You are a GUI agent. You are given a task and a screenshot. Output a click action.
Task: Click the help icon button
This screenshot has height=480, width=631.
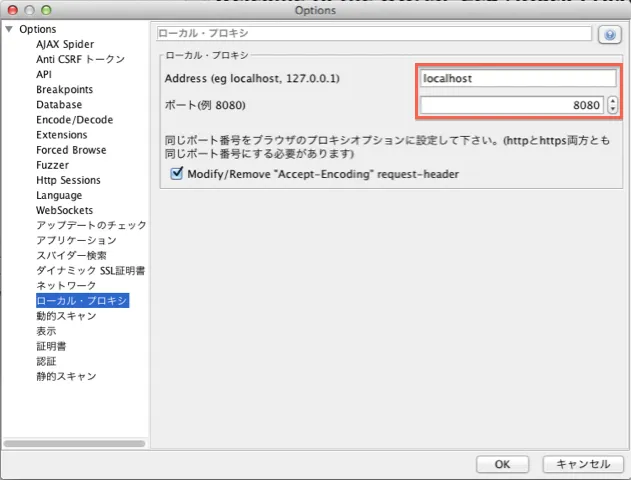pyautogui.click(x=609, y=34)
